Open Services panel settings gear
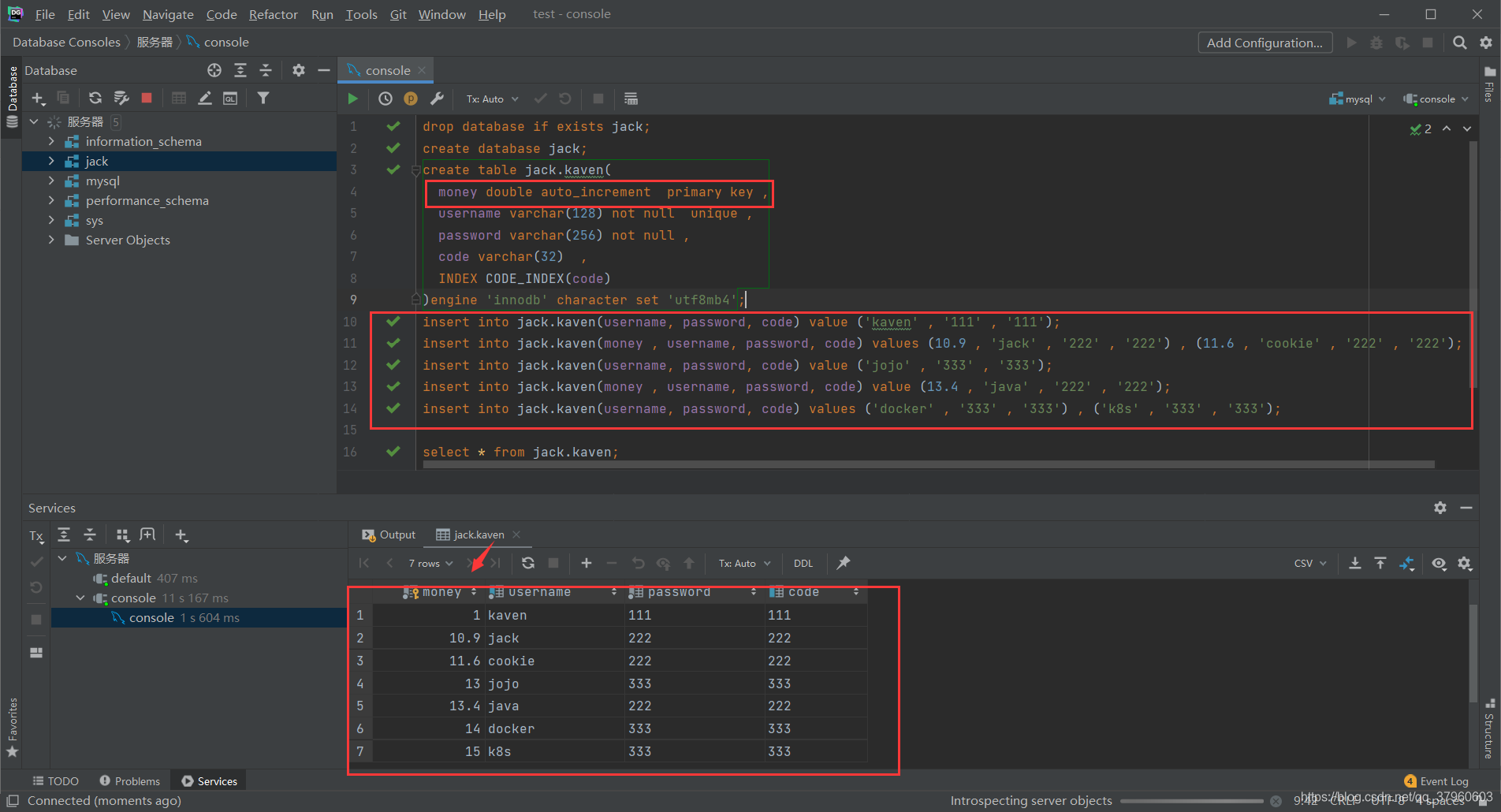The height and width of the screenshot is (812, 1501). [x=1440, y=508]
